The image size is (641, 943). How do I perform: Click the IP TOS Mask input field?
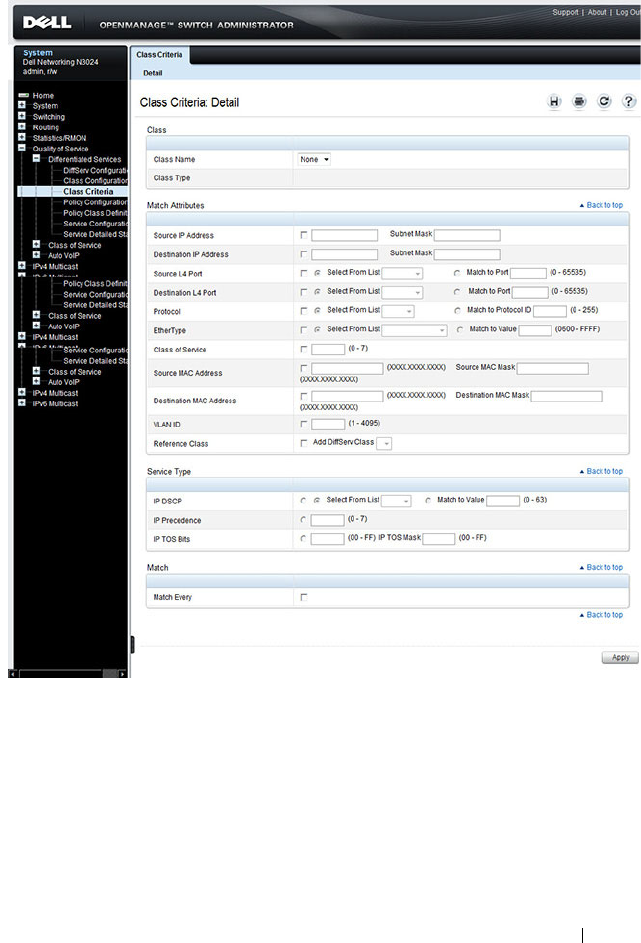[439, 539]
